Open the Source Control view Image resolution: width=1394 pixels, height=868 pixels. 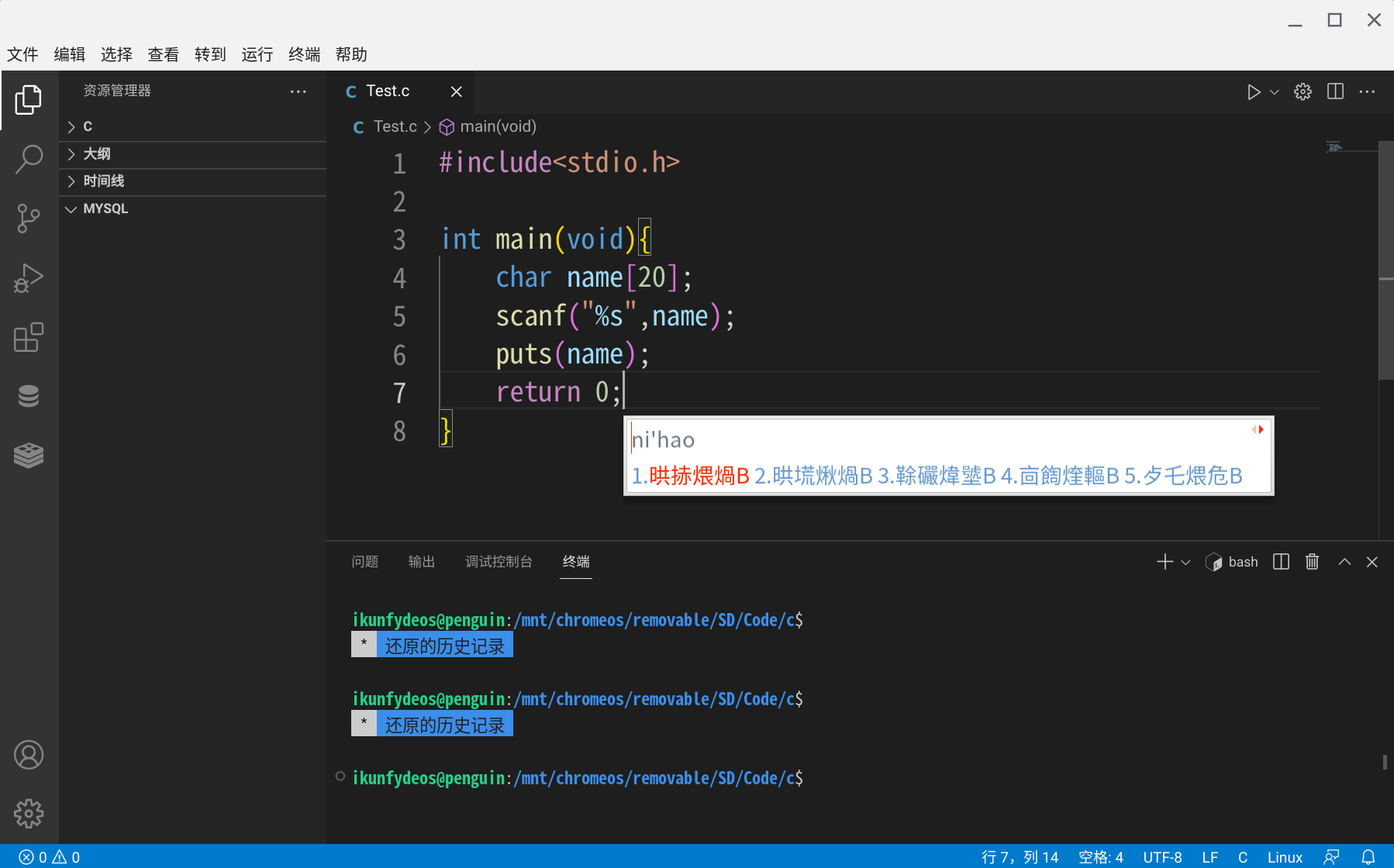29,219
